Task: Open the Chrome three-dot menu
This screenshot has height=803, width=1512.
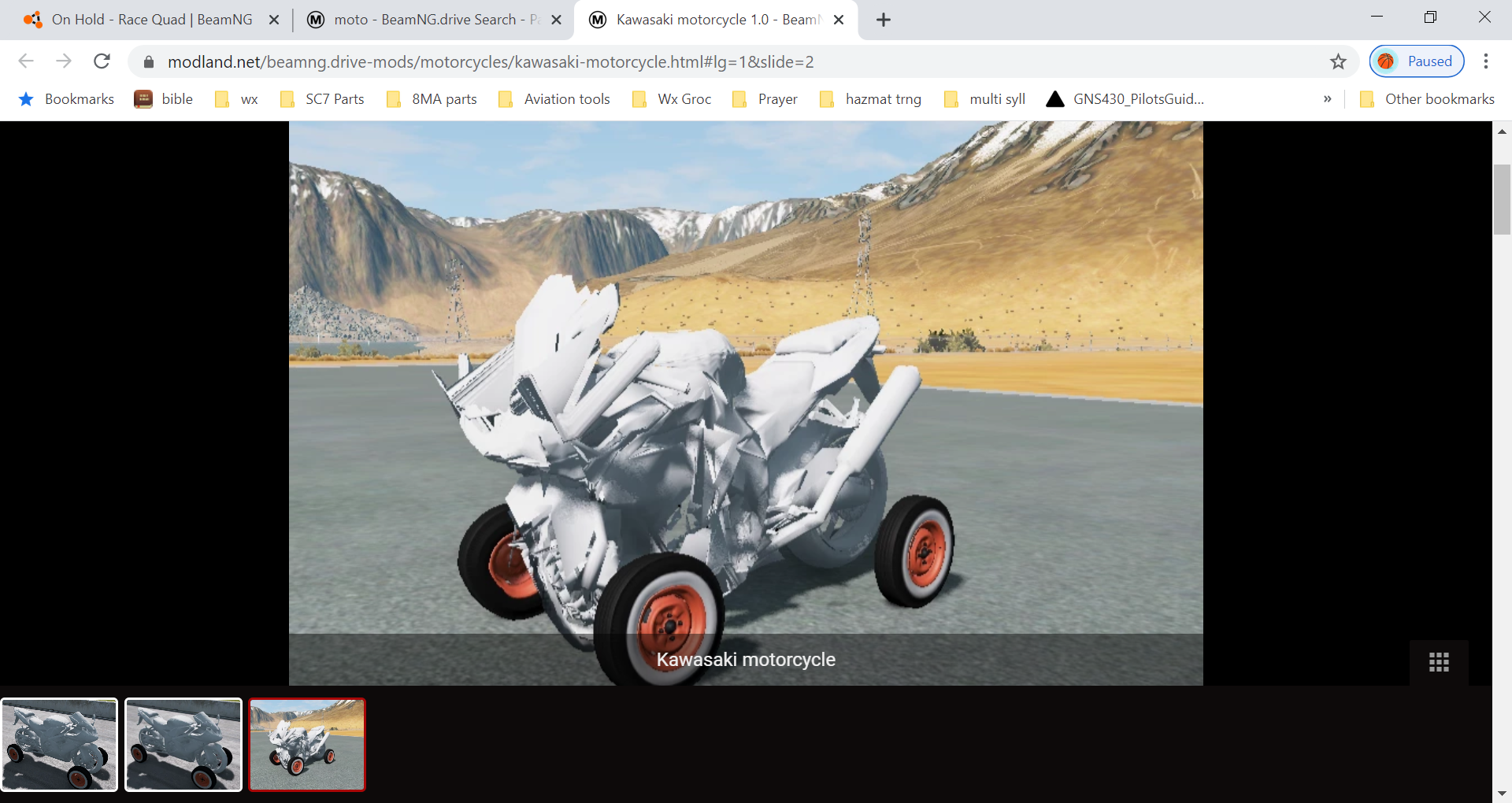Action: (1486, 61)
